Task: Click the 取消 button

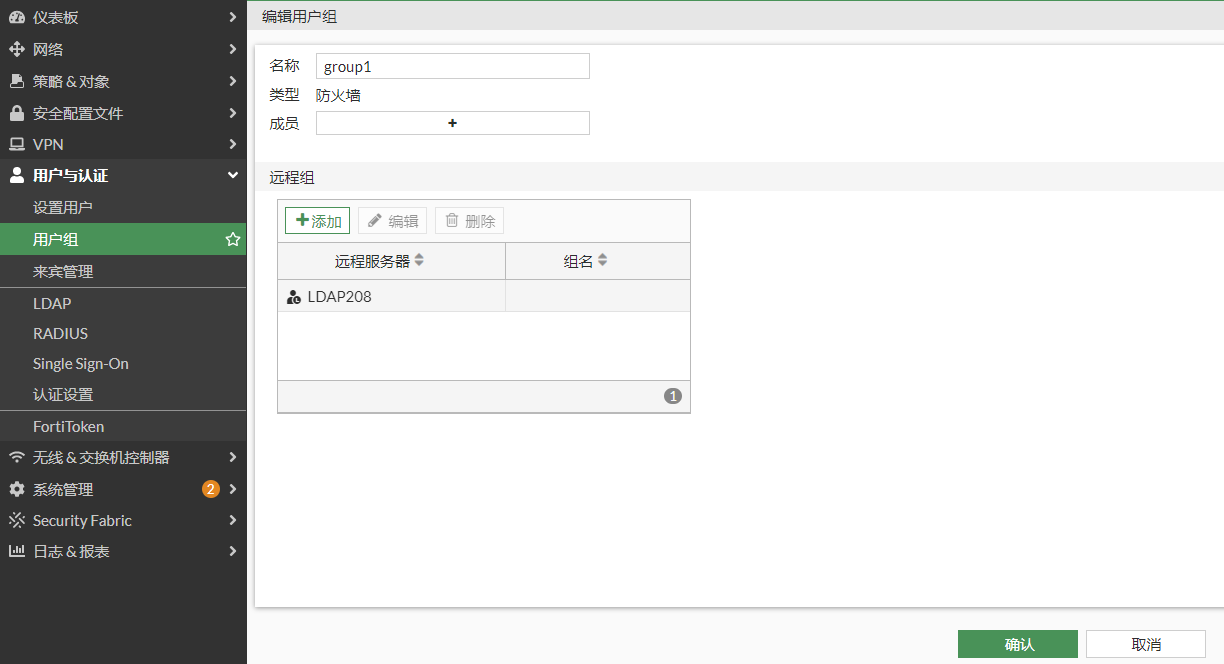Action: (x=1145, y=644)
